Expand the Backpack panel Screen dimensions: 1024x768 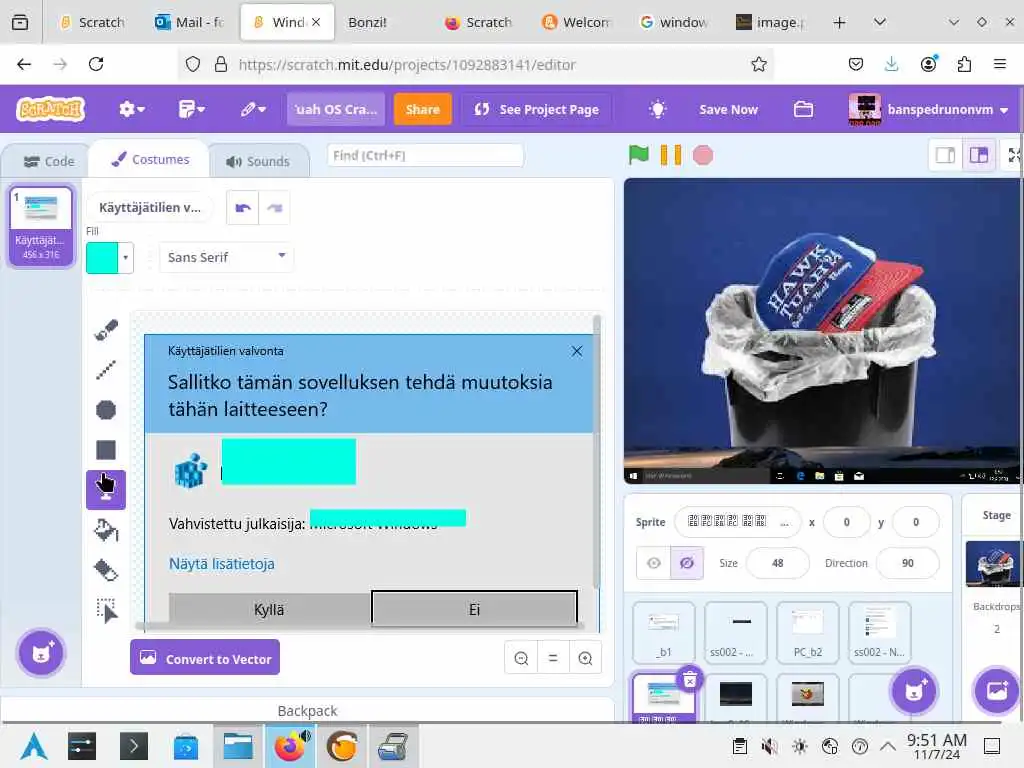[307, 711]
